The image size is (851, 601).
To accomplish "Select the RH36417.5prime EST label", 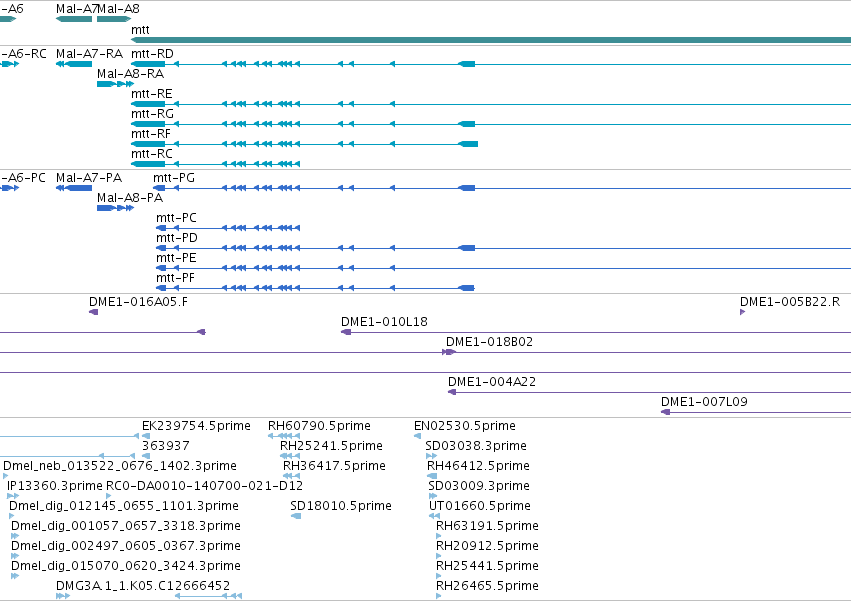I will pos(334,467).
